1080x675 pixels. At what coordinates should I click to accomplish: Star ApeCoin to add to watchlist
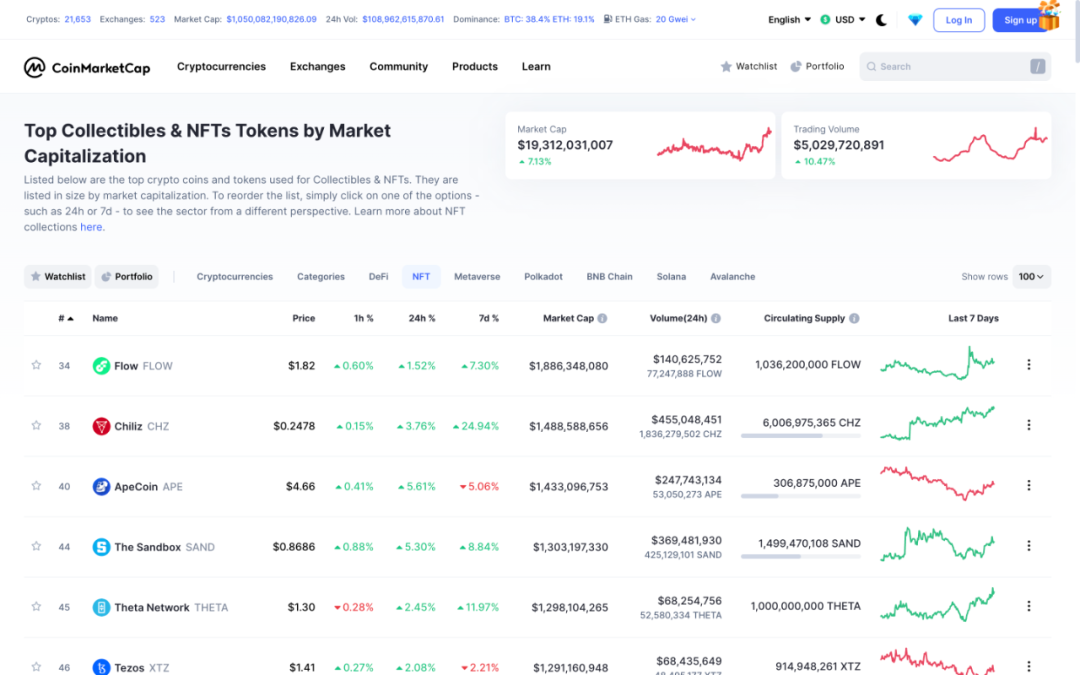tap(37, 486)
